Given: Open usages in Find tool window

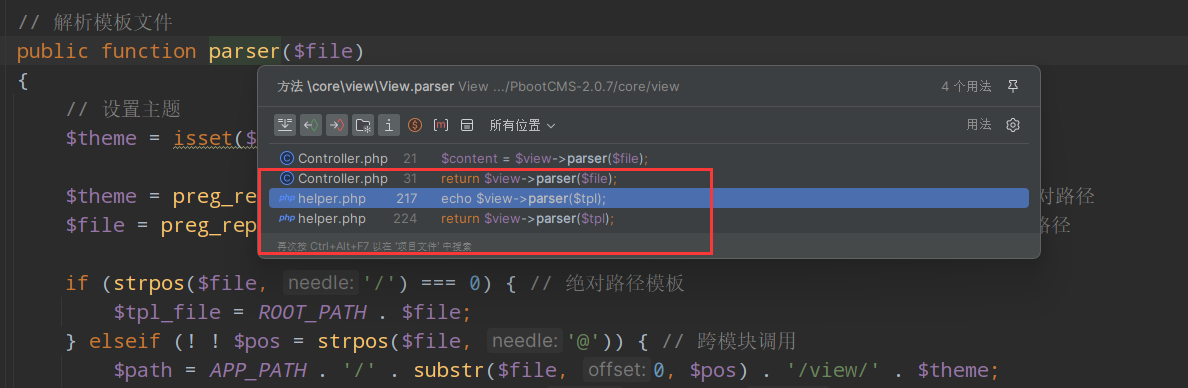Looking at the screenshot, I should [x=467, y=125].
